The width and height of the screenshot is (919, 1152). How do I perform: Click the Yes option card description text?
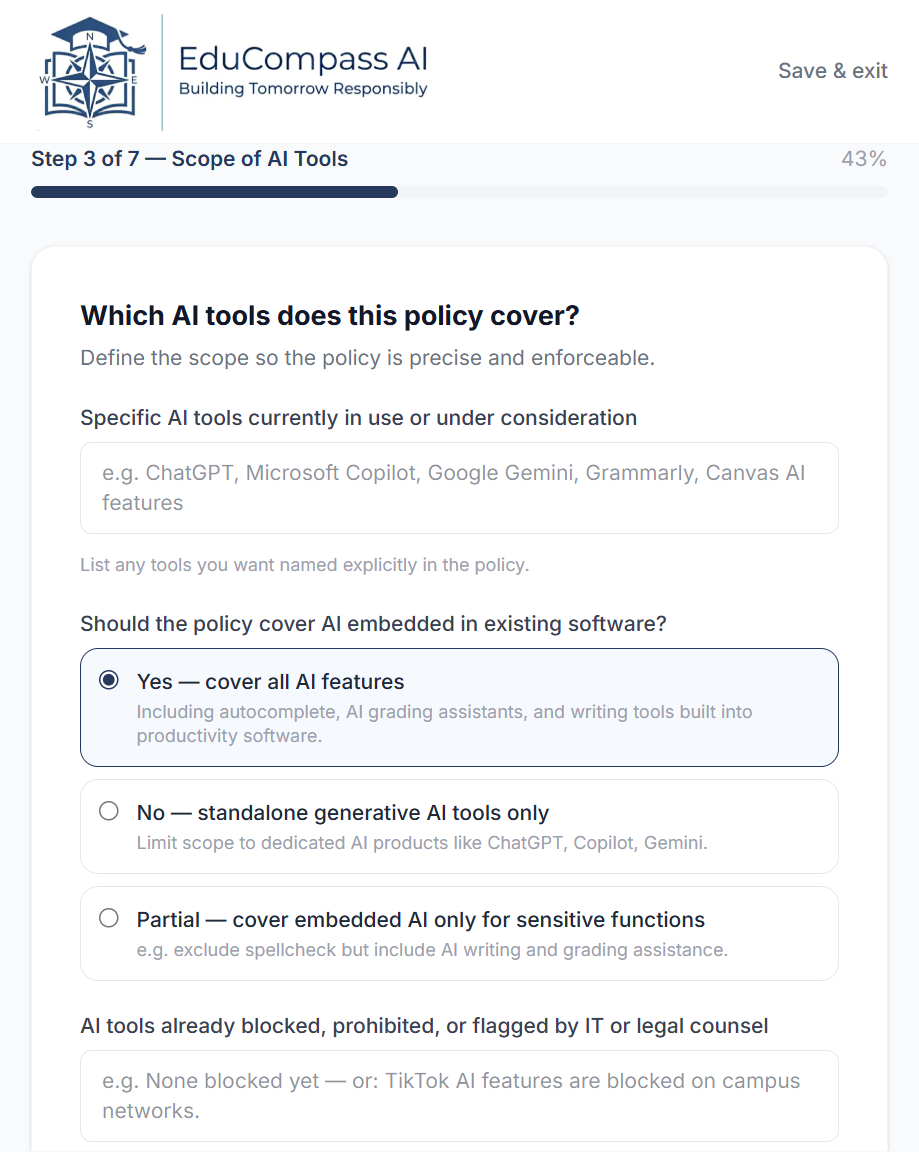pos(444,724)
